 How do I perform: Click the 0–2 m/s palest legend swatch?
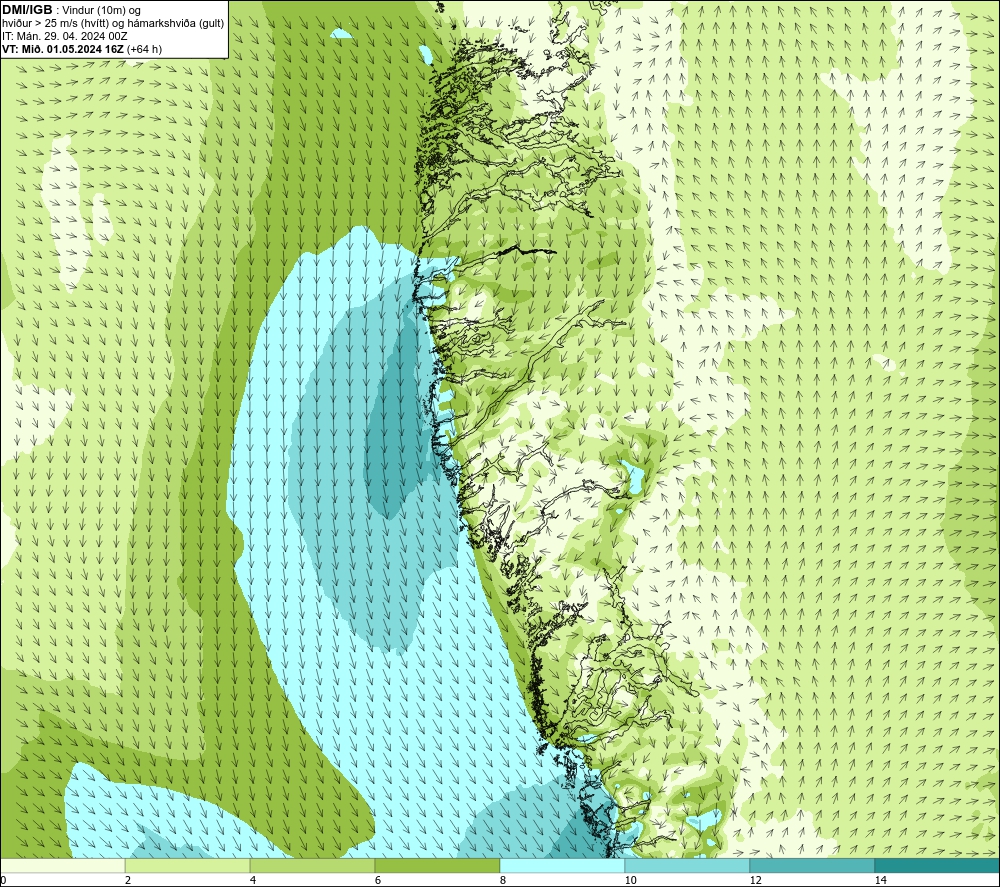[x=62, y=866]
